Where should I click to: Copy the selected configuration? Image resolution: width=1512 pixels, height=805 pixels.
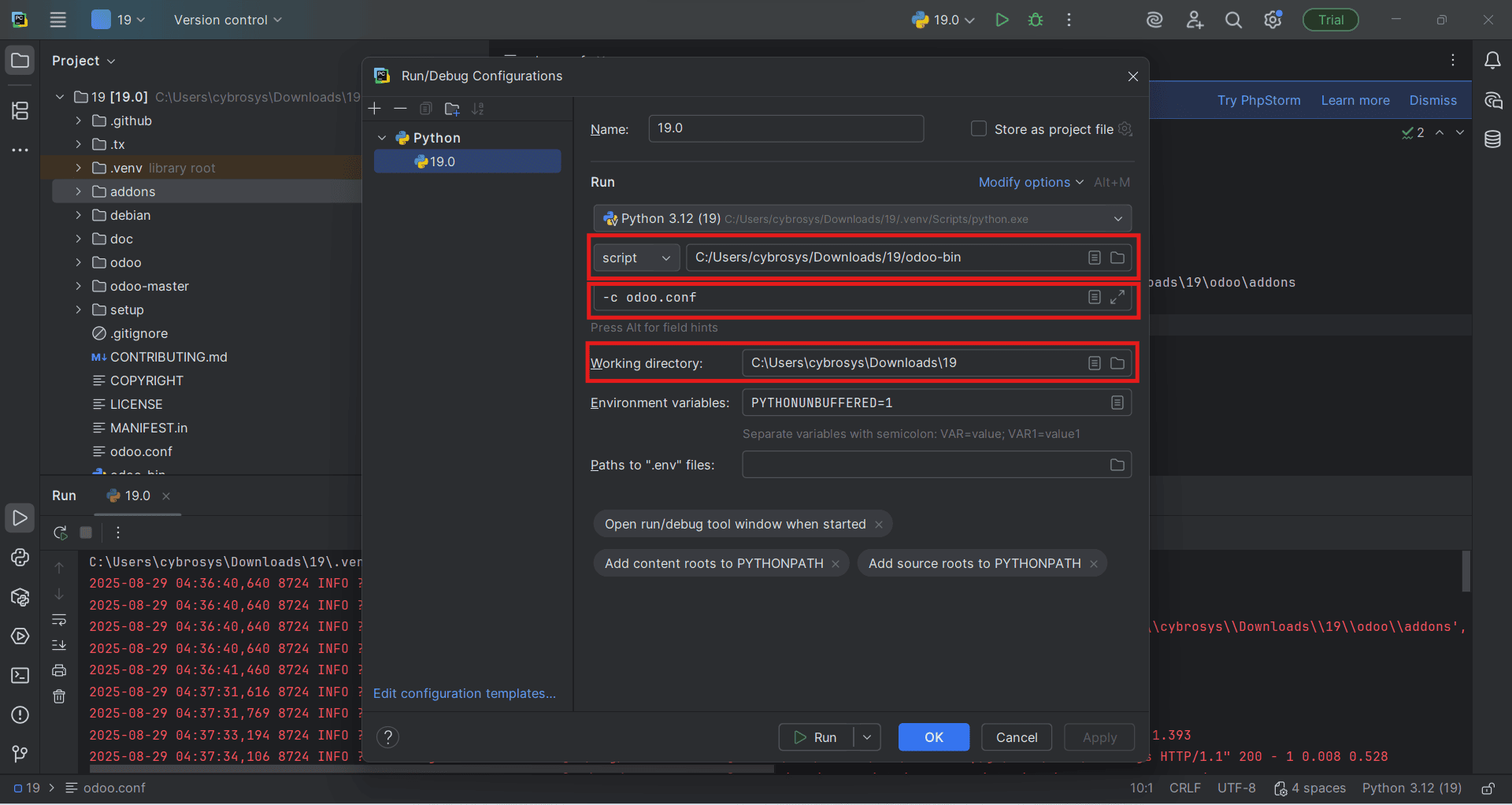point(426,109)
